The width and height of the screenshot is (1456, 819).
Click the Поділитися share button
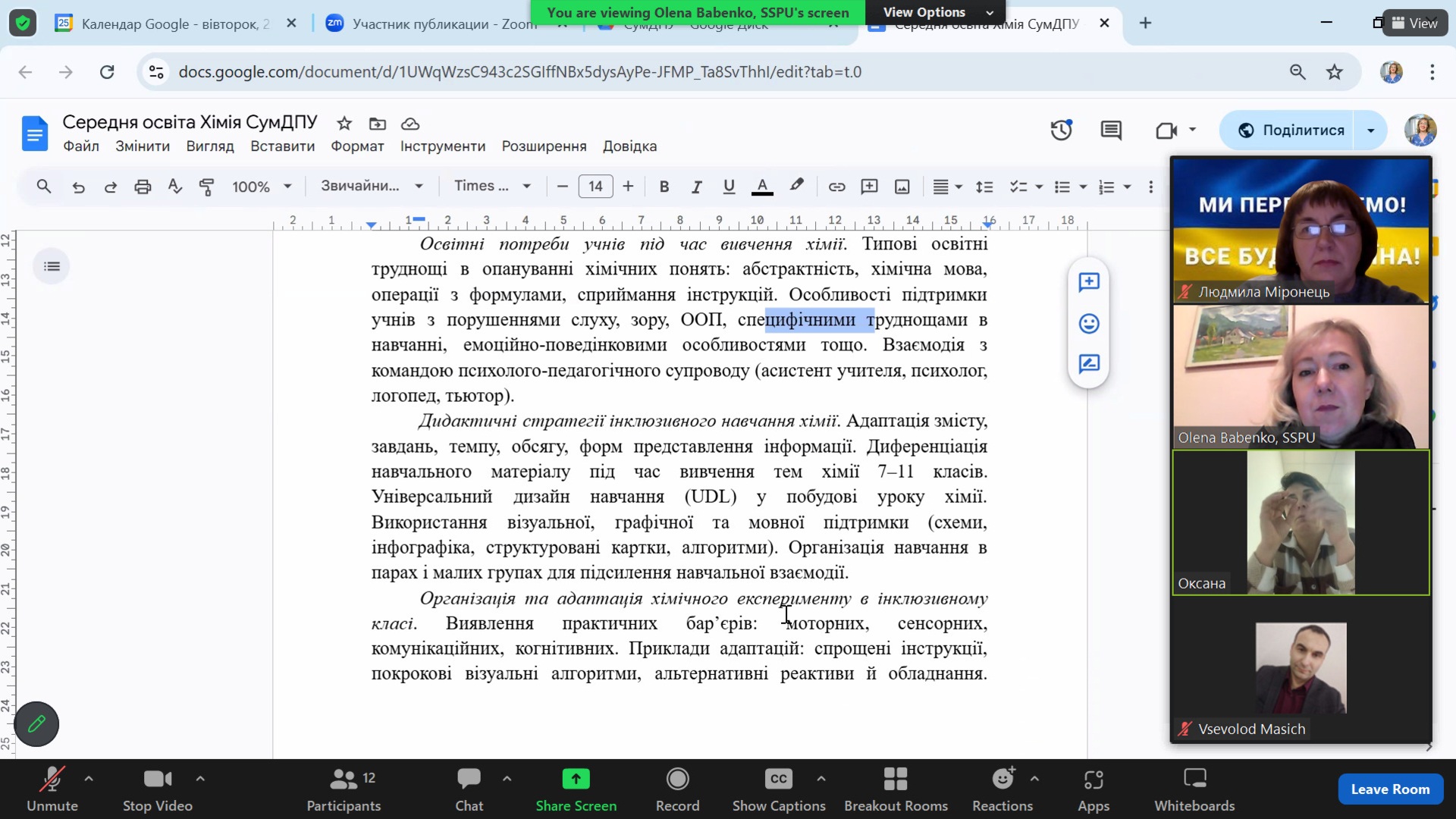pyautogui.click(x=1290, y=130)
